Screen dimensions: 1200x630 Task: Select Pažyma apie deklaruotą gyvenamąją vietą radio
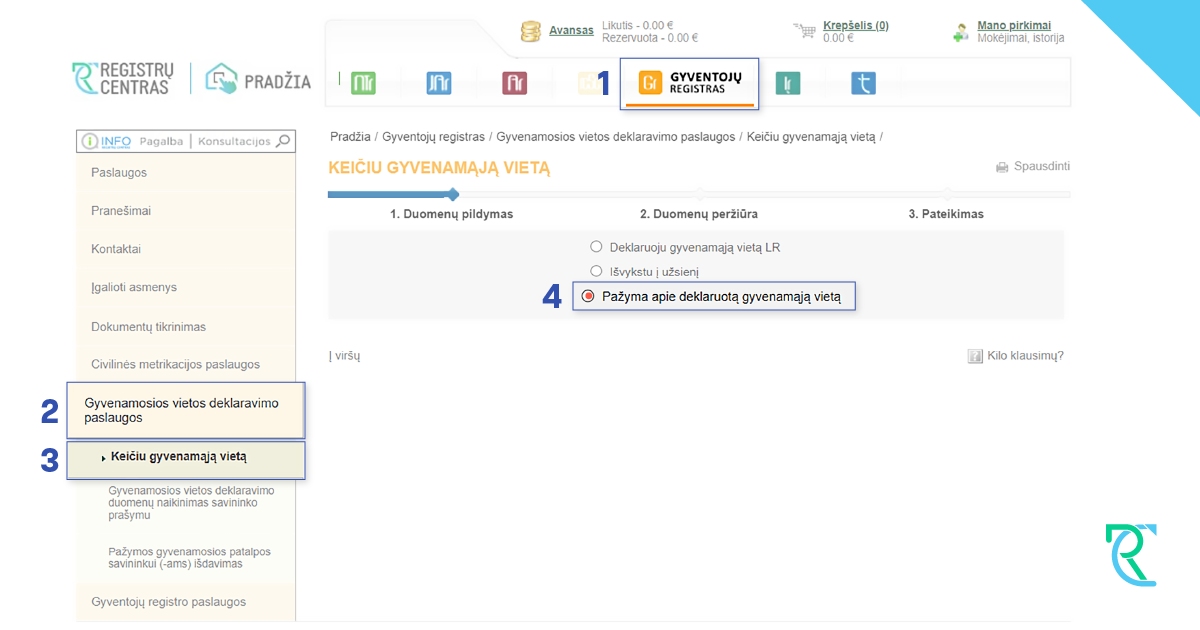pyautogui.click(x=588, y=296)
